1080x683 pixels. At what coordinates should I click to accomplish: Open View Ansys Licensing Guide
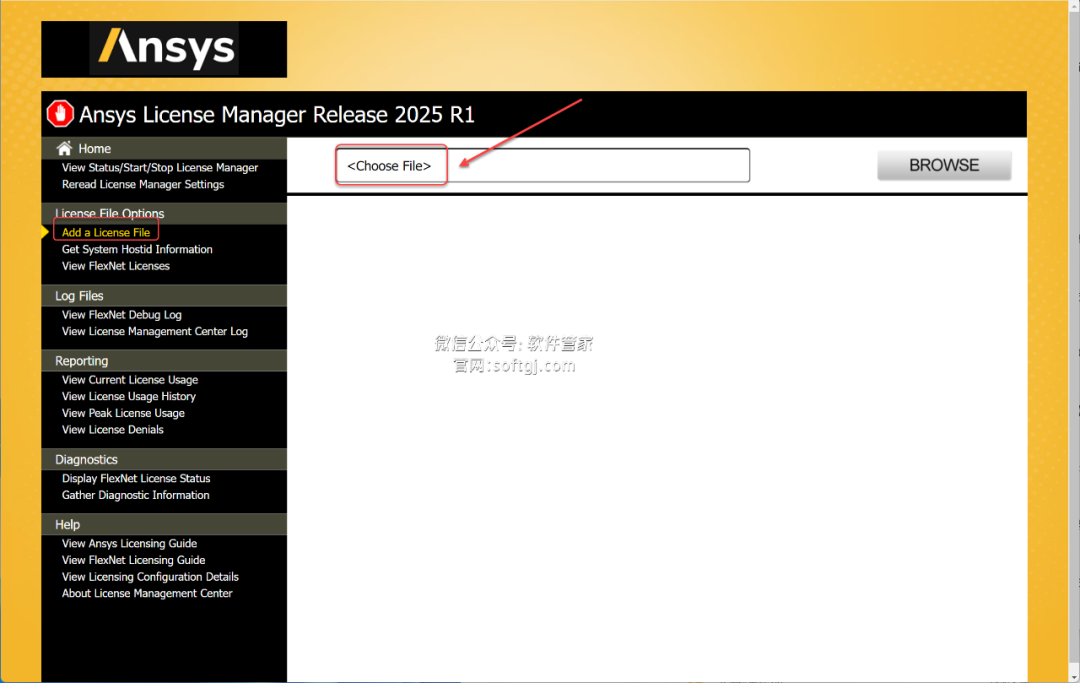tap(129, 543)
